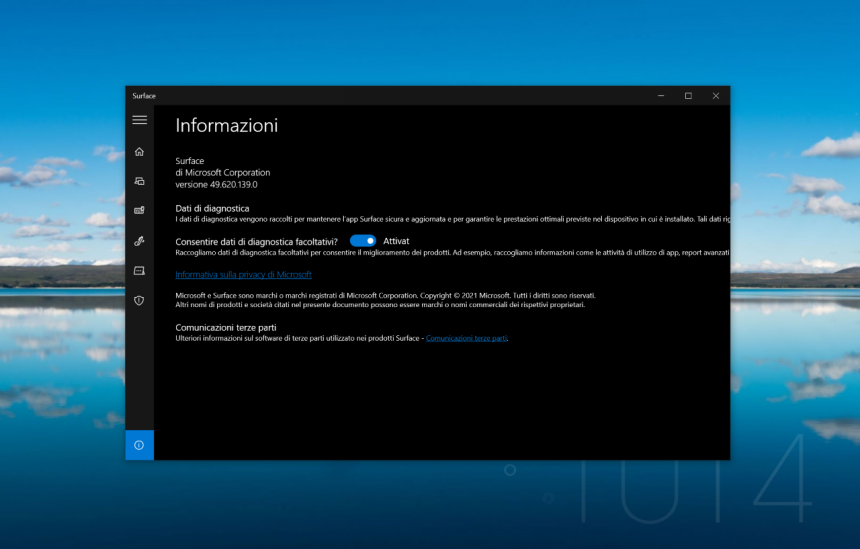Open the blue Comunicazioni terze parti hyperlink
Image resolution: width=860 pixels, height=549 pixels.
[466, 338]
